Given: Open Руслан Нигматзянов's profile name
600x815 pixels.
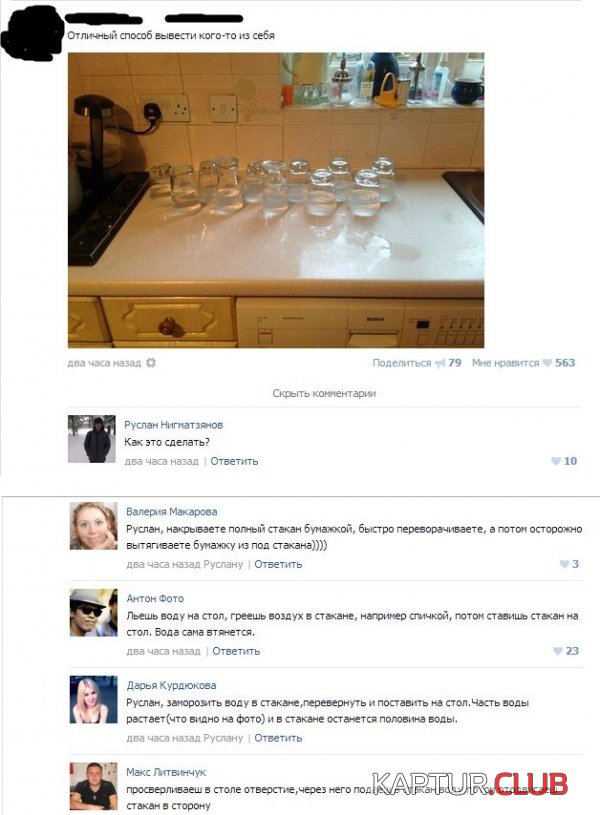Looking at the screenshot, I should point(173,425).
